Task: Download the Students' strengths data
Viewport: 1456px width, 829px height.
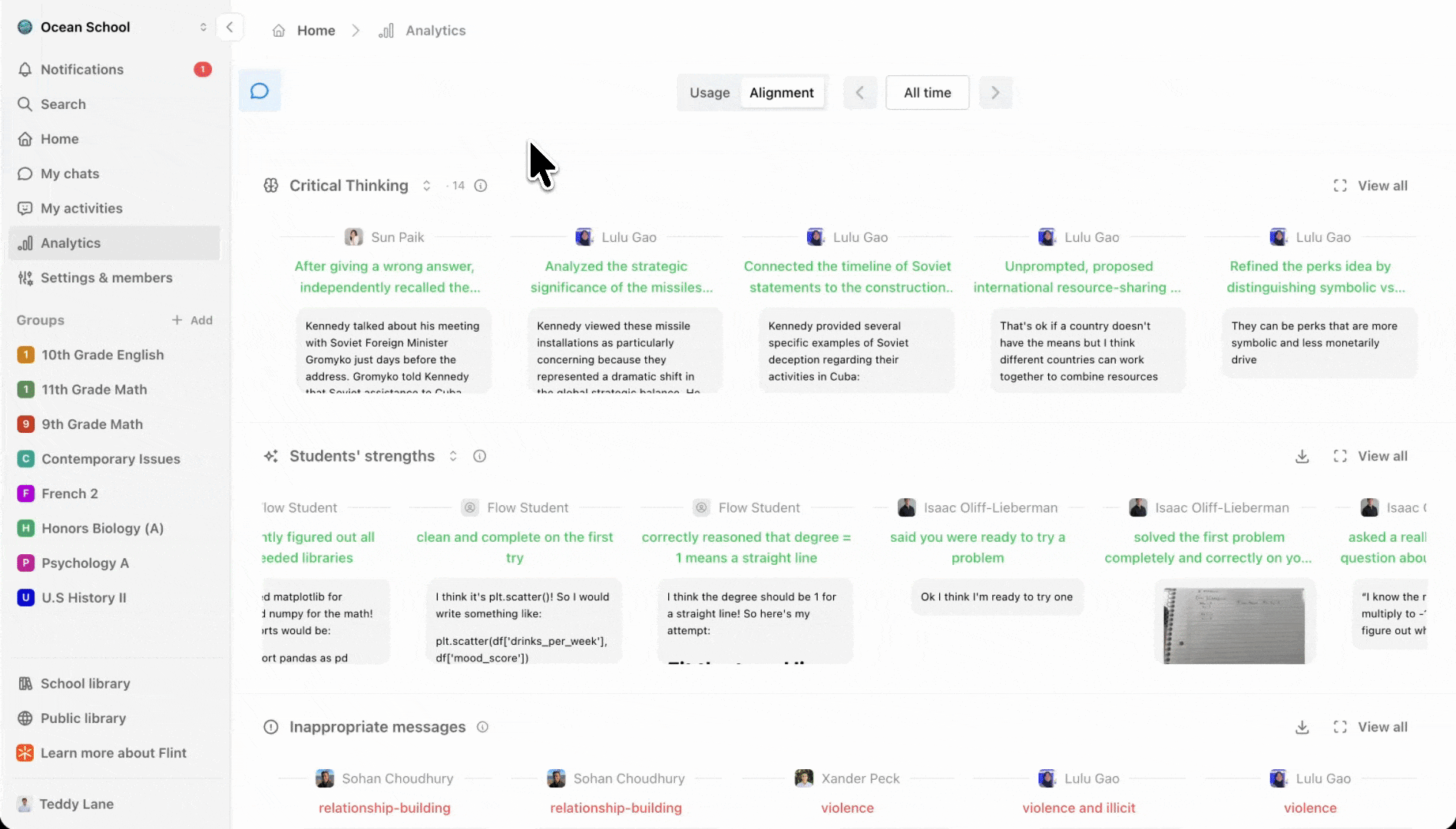Action: [1302, 457]
